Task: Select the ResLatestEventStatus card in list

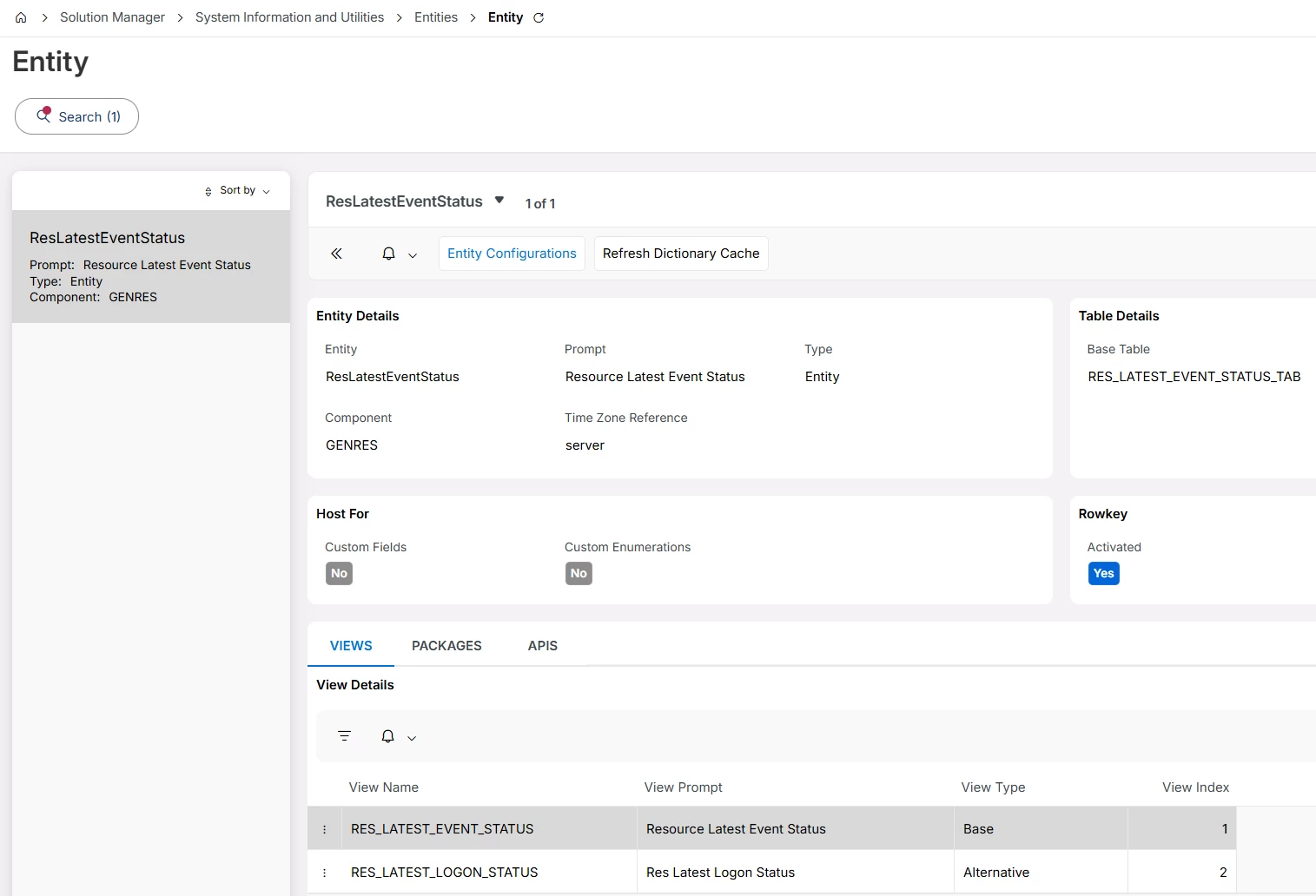Action: pos(151,267)
